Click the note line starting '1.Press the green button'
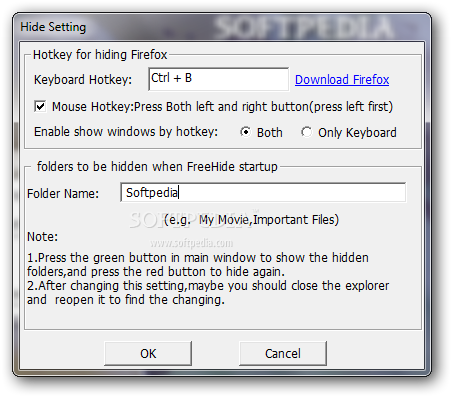452x397 pixels. (198, 265)
